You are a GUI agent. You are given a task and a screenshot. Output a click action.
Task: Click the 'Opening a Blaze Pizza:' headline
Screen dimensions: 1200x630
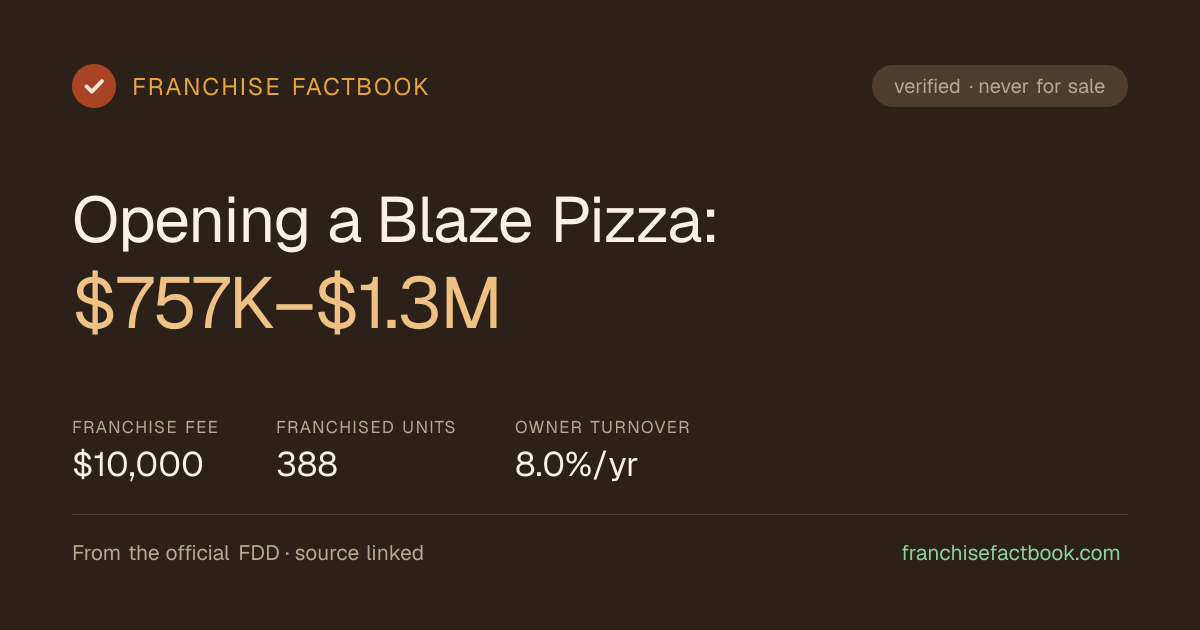[x=396, y=220]
